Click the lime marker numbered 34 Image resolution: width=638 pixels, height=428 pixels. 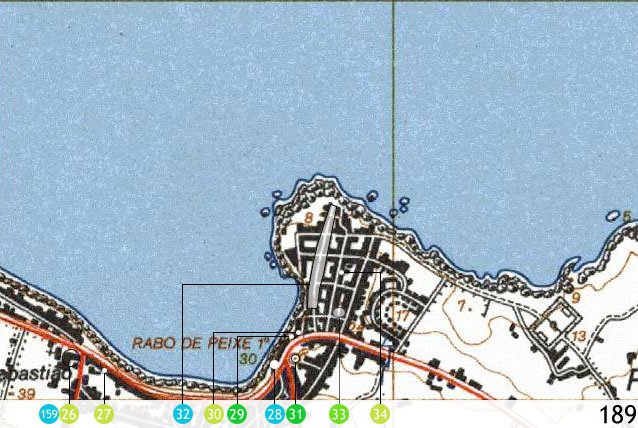tap(380, 414)
